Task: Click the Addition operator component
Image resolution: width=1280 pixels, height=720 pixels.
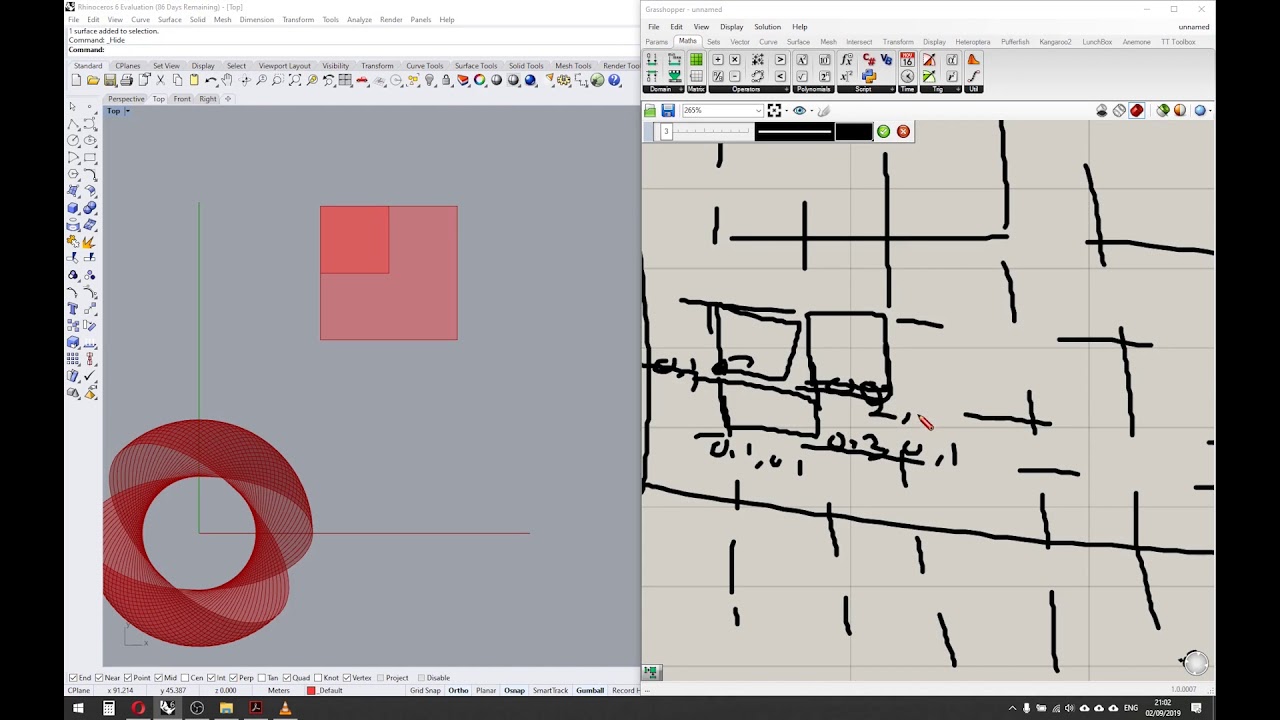Action: click(x=718, y=60)
